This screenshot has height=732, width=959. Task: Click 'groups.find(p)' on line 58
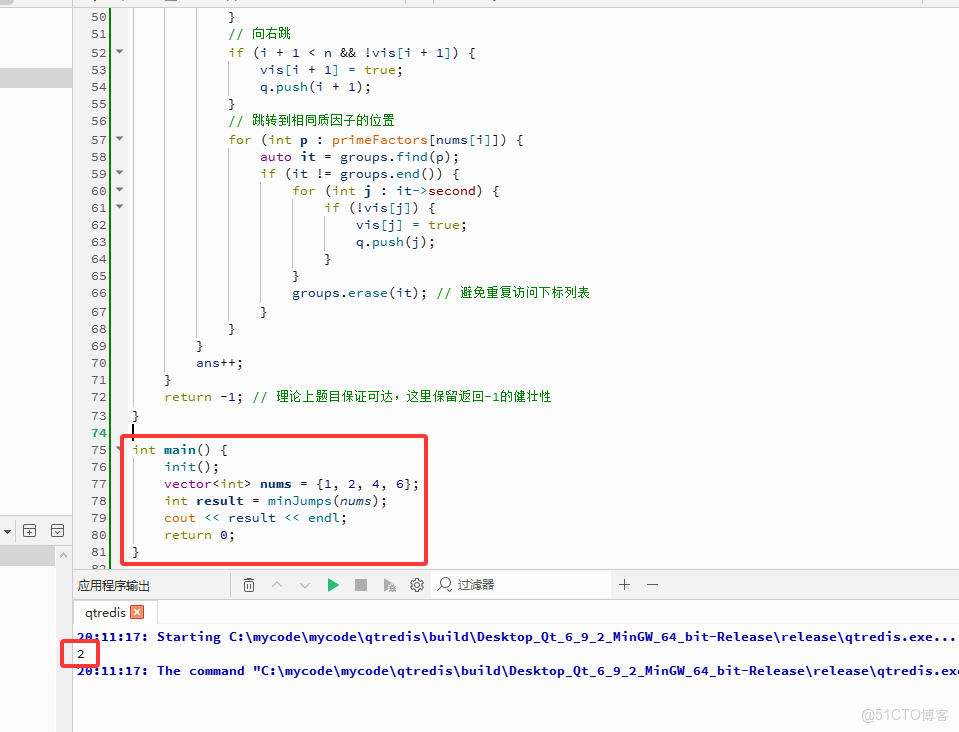click(x=395, y=157)
